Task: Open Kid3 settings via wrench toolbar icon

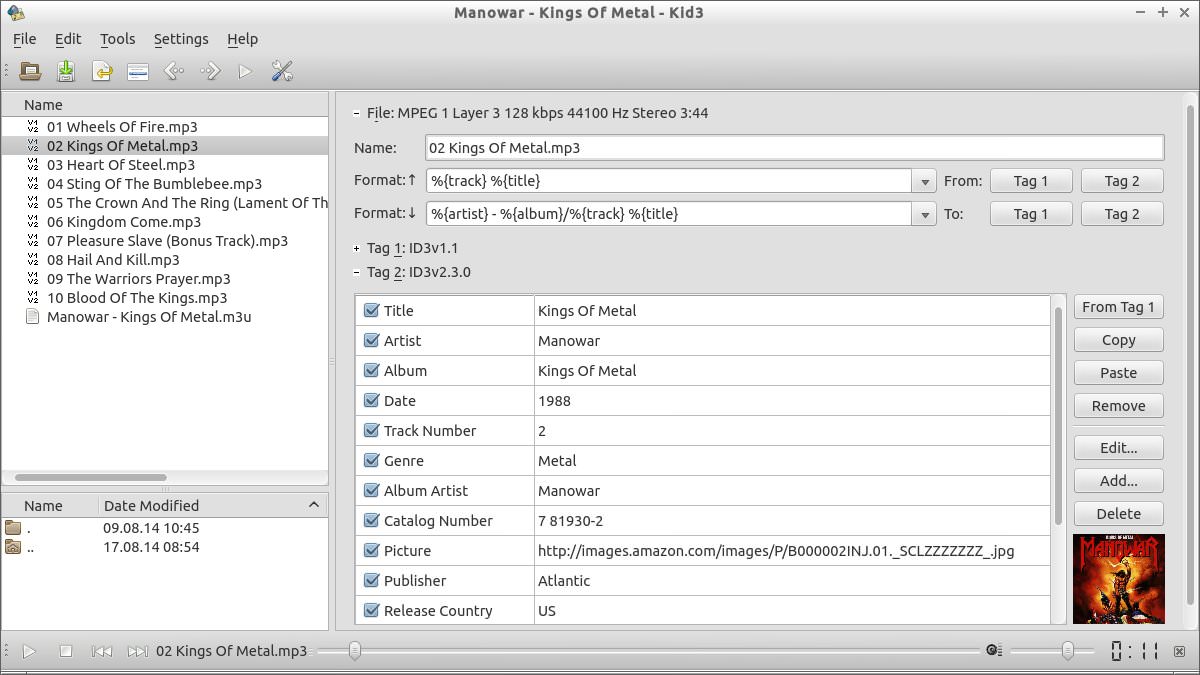Action: (281, 70)
